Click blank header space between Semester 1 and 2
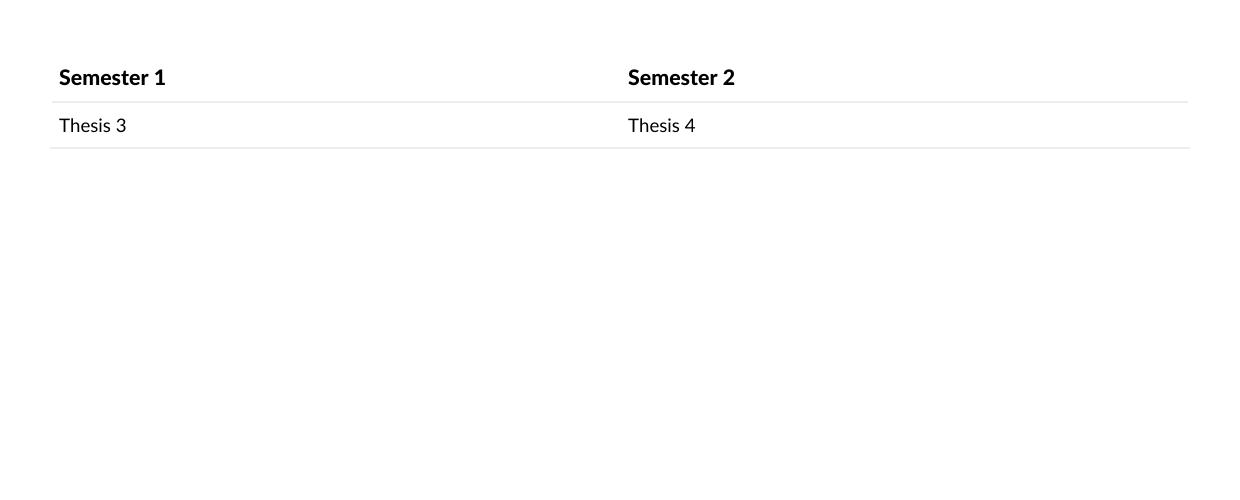Viewport: 1240px width, 500px height. (x=395, y=78)
